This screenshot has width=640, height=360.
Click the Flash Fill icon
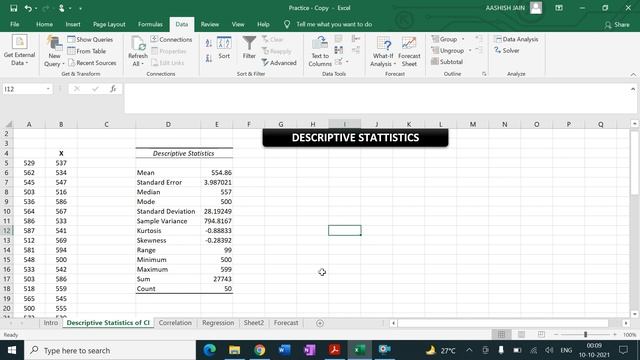point(339,39)
